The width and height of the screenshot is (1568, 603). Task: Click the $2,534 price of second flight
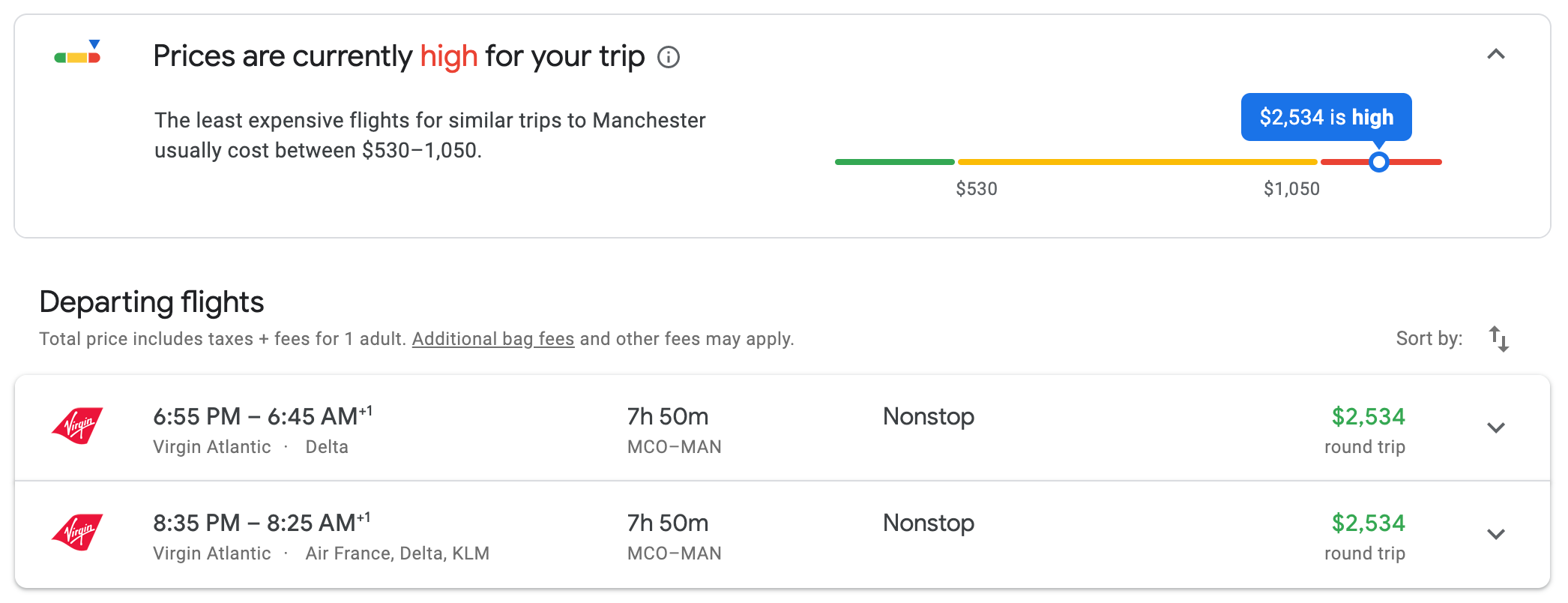[1368, 523]
